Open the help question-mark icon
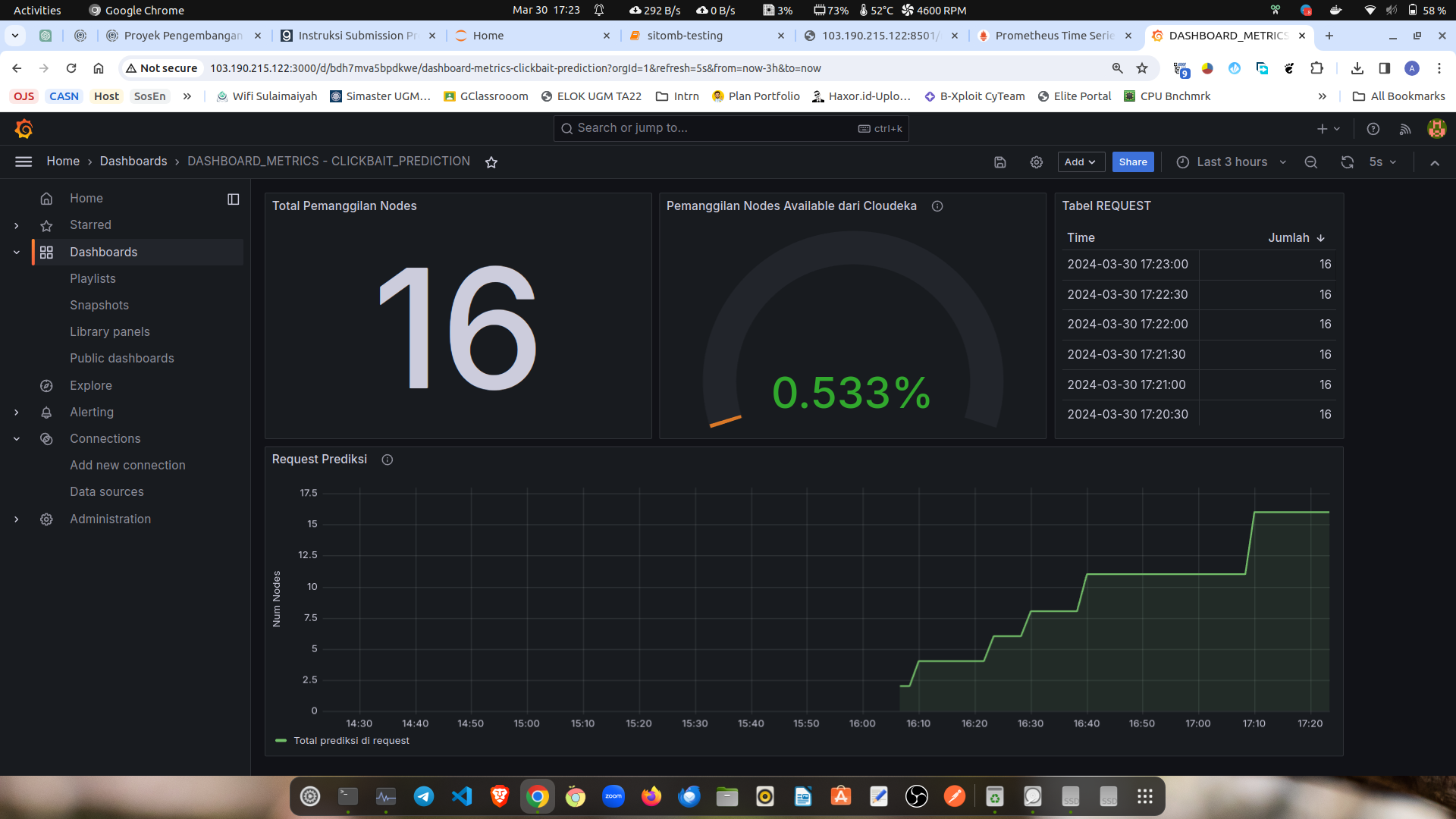Viewport: 1456px width, 819px height. [x=1373, y=129]
